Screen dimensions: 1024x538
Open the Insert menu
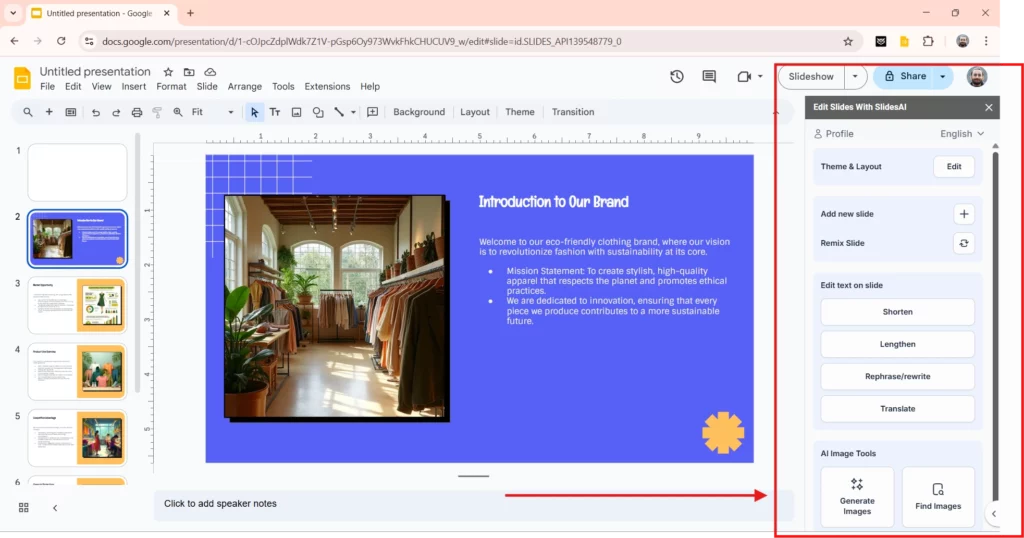click(x=134, y=87)
